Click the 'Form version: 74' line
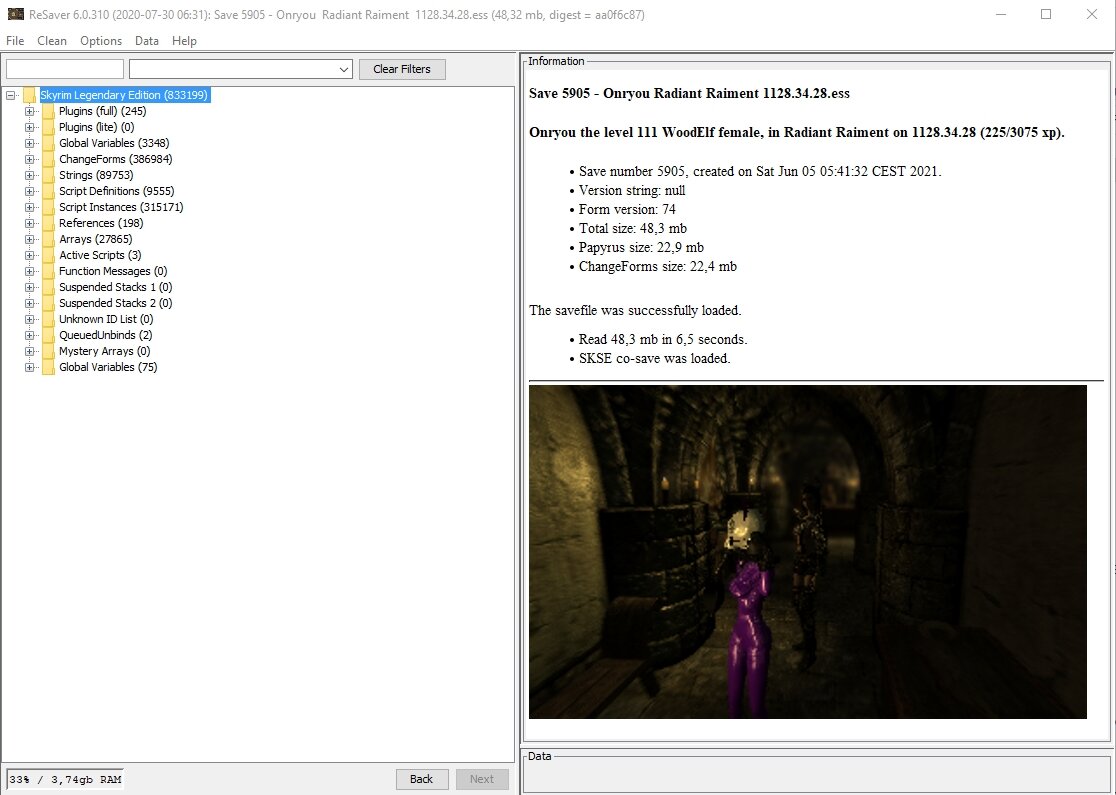Screen dimensions: 1116x795 pyautogui.click(x=627, y=209)
